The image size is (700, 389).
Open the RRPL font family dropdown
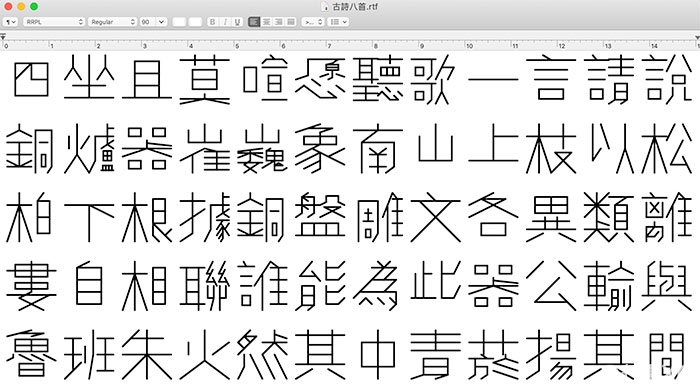click(x=54, y=22)
